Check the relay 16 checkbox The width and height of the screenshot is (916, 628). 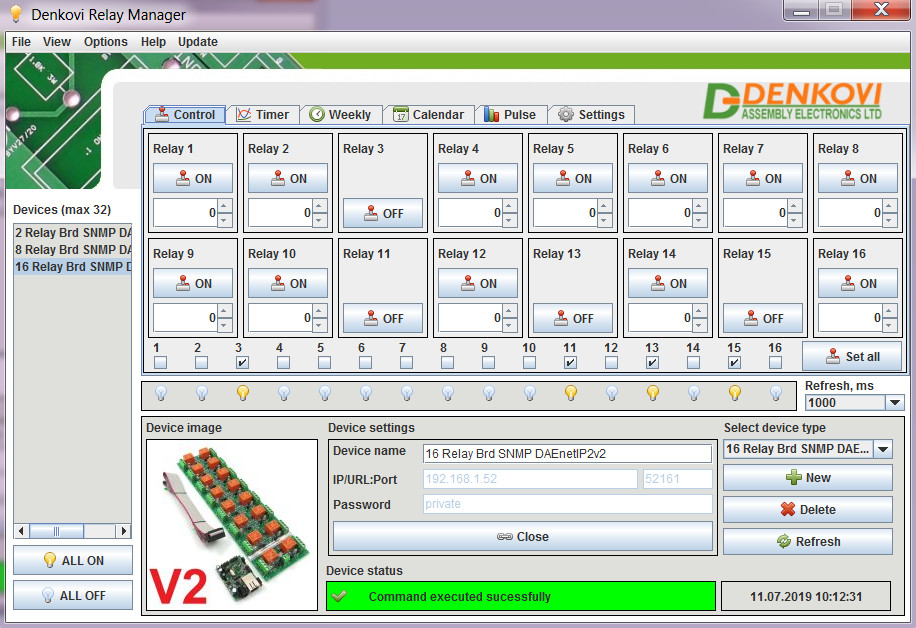click(776, 363)
